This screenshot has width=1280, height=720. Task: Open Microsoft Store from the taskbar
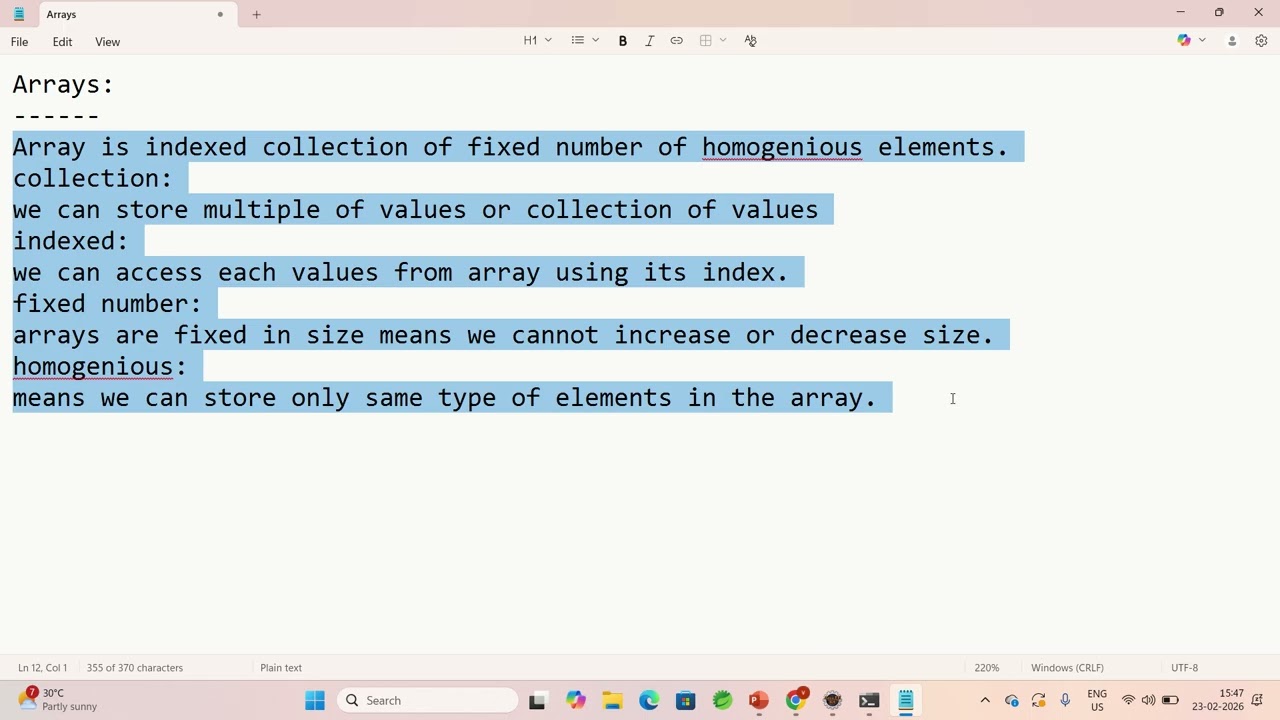coord(685,700)
